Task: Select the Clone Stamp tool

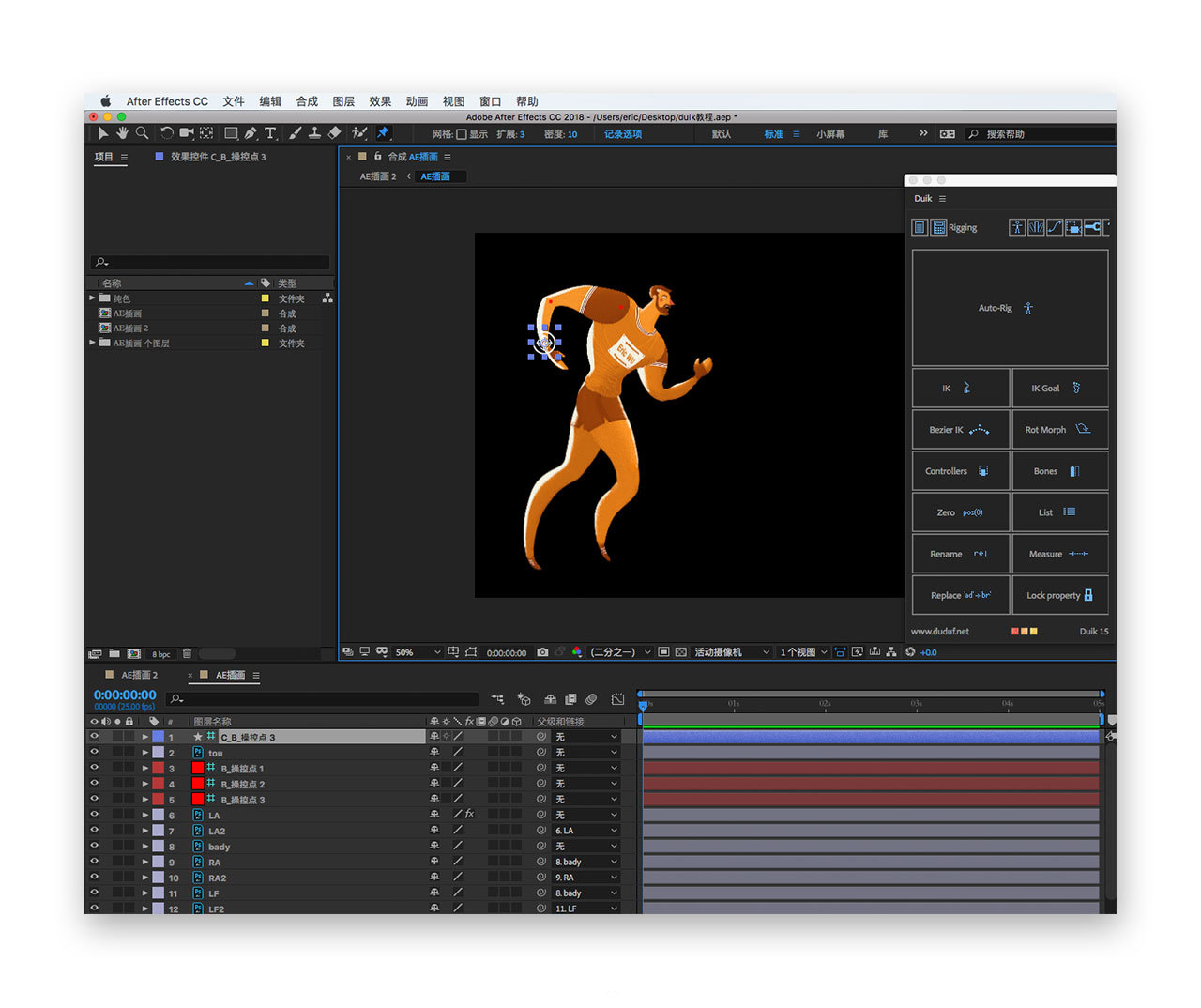Action: point(314,133)
